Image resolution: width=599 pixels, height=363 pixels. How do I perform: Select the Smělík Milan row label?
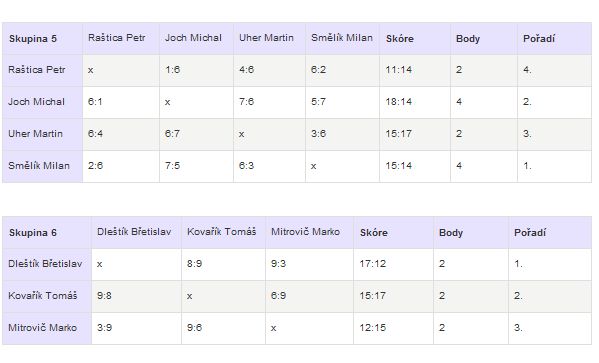tap(42, 166)
